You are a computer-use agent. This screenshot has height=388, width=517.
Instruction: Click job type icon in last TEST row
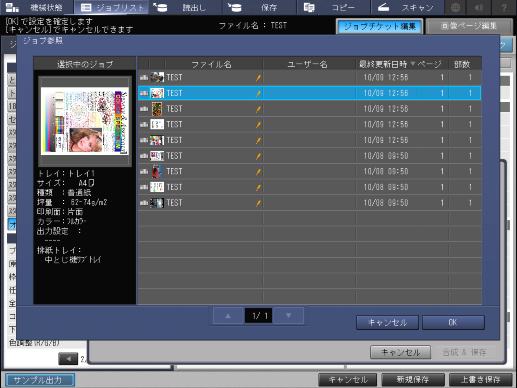(144, 203)
